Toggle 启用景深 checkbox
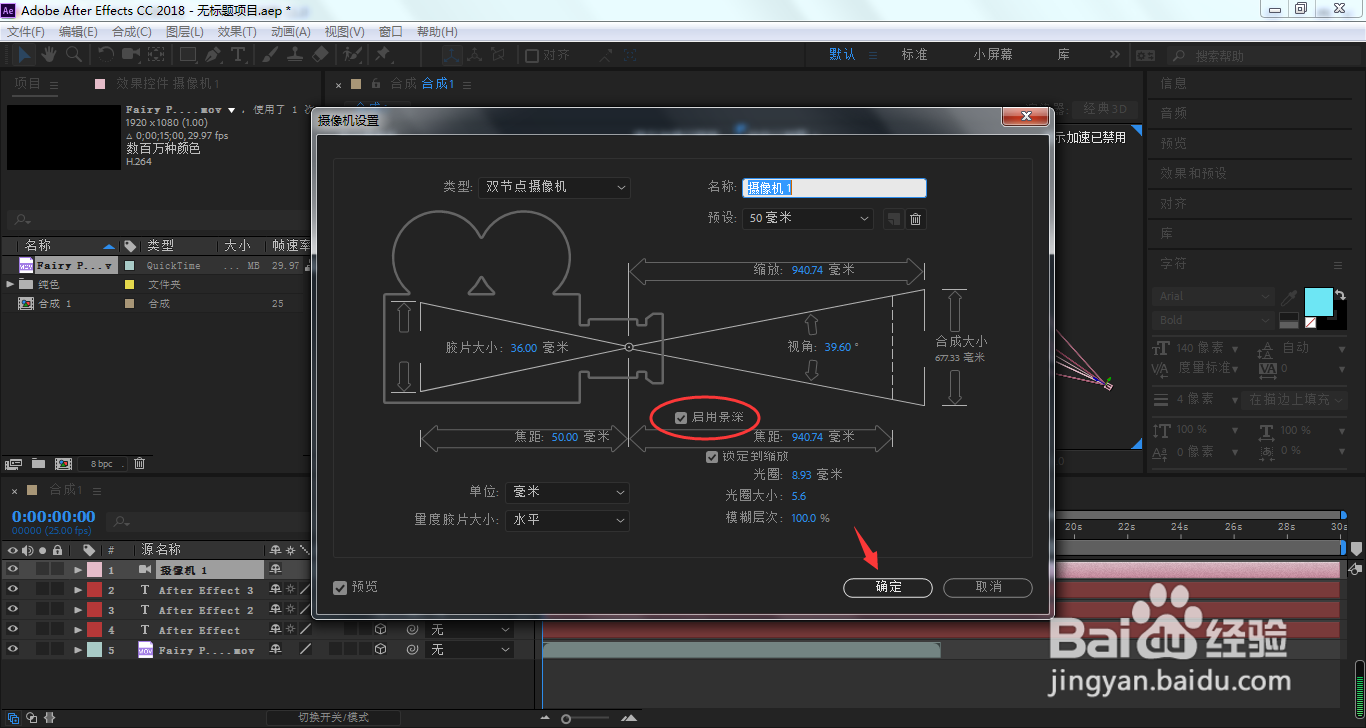Viewport: 1366px width, 728px height. click(x=681, y=417)
